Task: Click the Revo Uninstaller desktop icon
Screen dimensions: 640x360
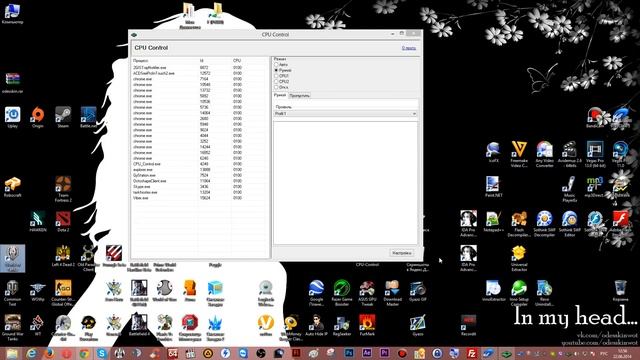Action: (544, 293)
